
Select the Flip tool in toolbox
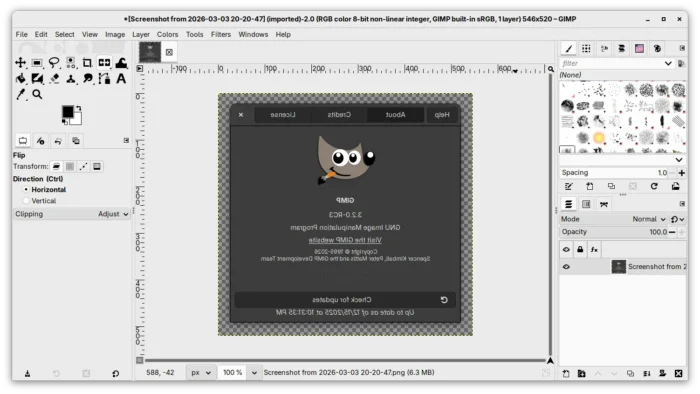coord(104,62)
